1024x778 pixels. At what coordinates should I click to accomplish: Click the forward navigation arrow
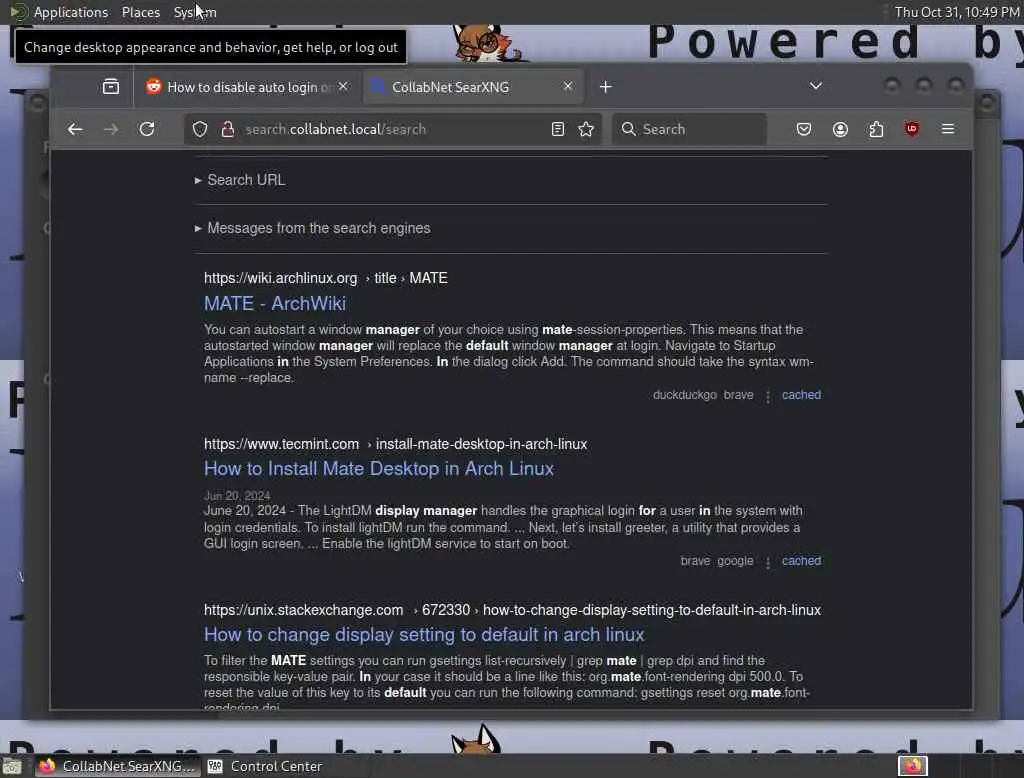111,129
